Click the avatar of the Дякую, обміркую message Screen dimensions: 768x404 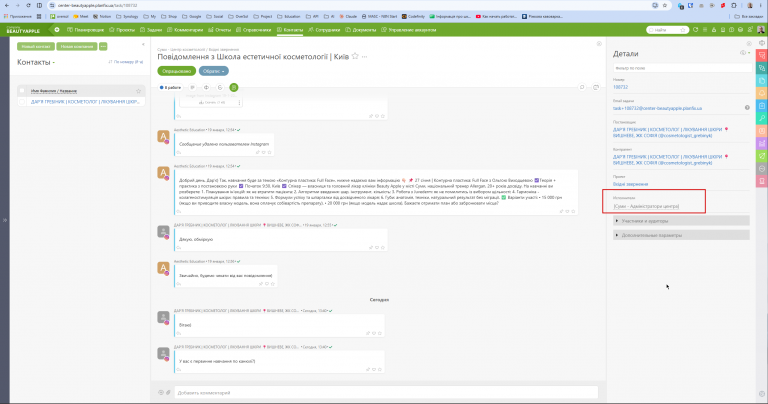click(163, 232)
